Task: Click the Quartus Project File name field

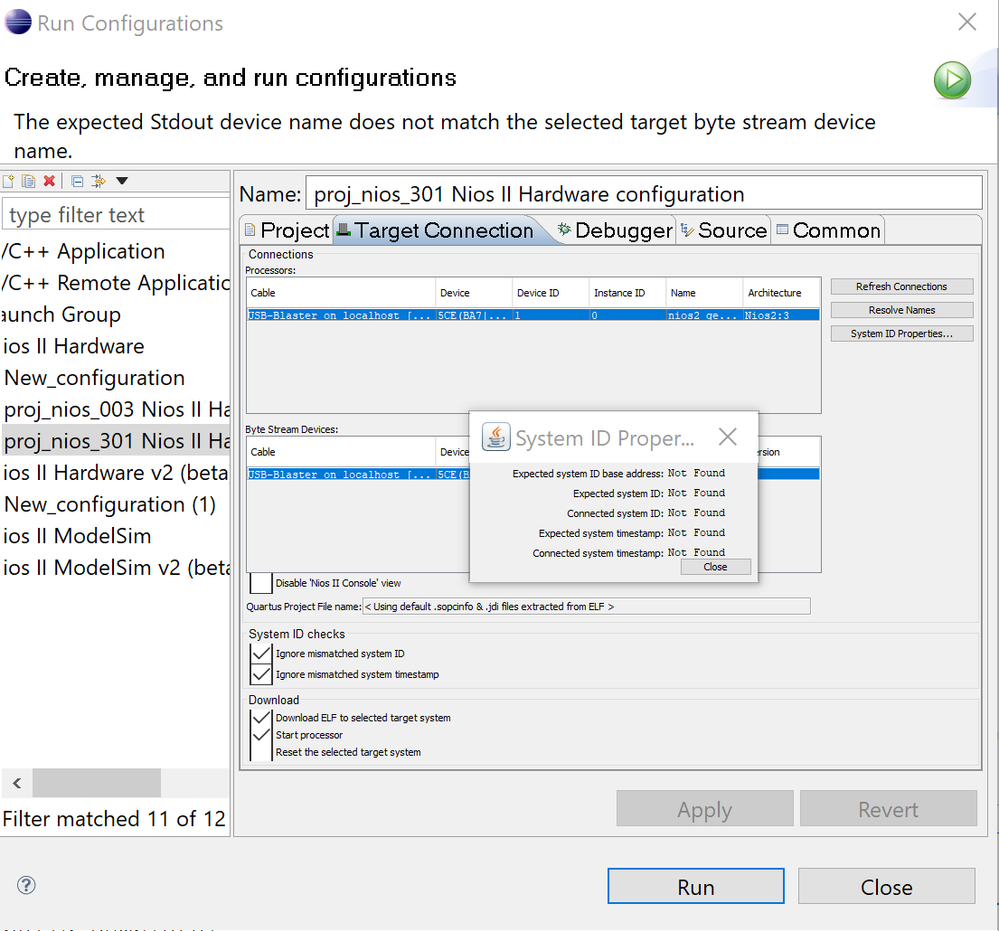Action: pyautogui.click(x=586, y=607)
